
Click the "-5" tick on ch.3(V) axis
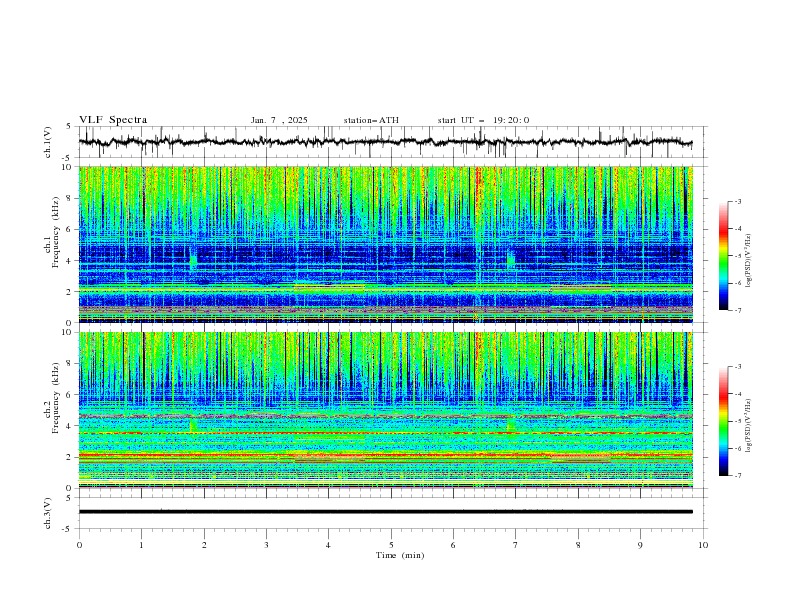68,529
